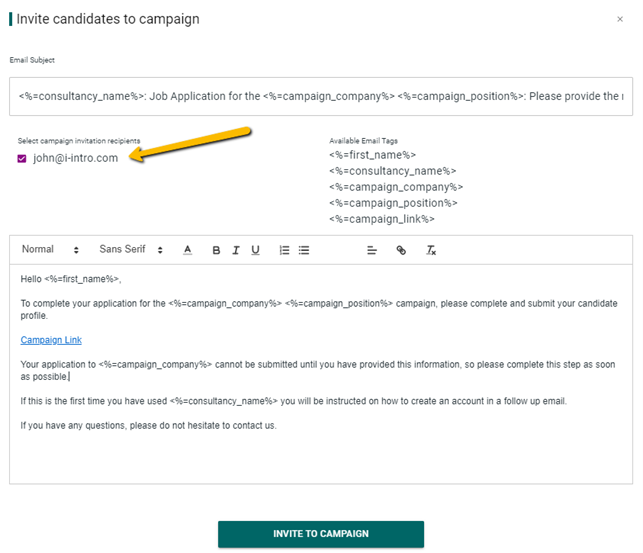The height and width of the screenshot is (553, 643).
Task: Open text alignment options
Action: (371, 250)
